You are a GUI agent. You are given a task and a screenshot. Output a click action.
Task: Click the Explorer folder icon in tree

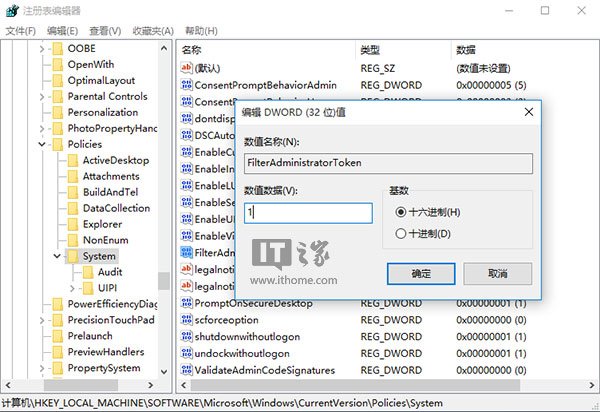coord(73,224)
